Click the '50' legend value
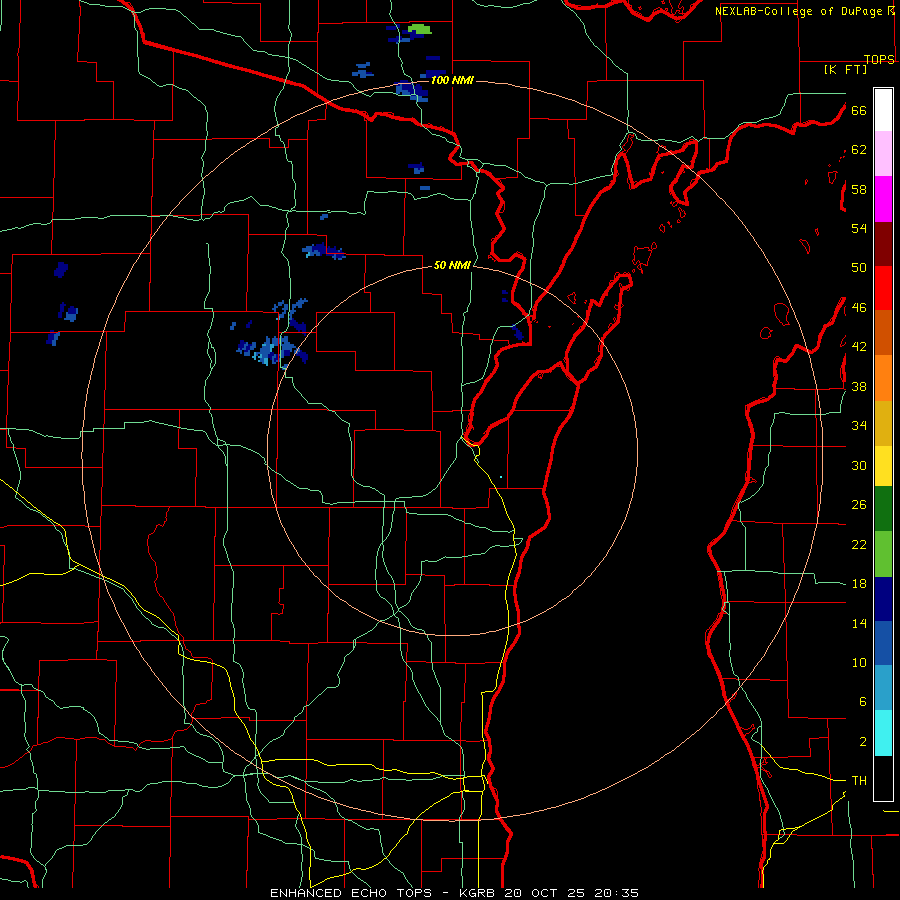The image size is (900, 900). [x=859, y=268]
